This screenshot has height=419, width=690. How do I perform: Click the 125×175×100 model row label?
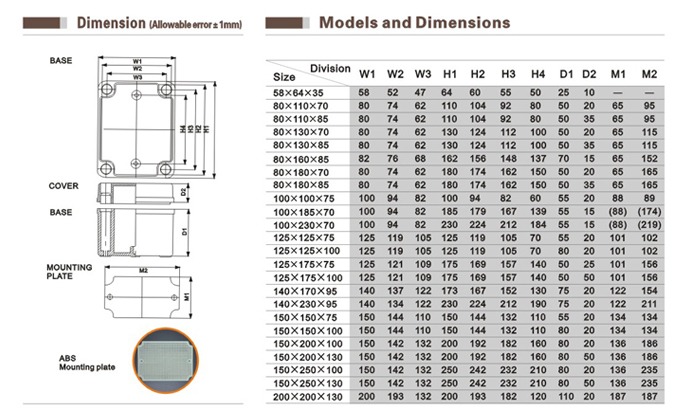pos(305,277)
